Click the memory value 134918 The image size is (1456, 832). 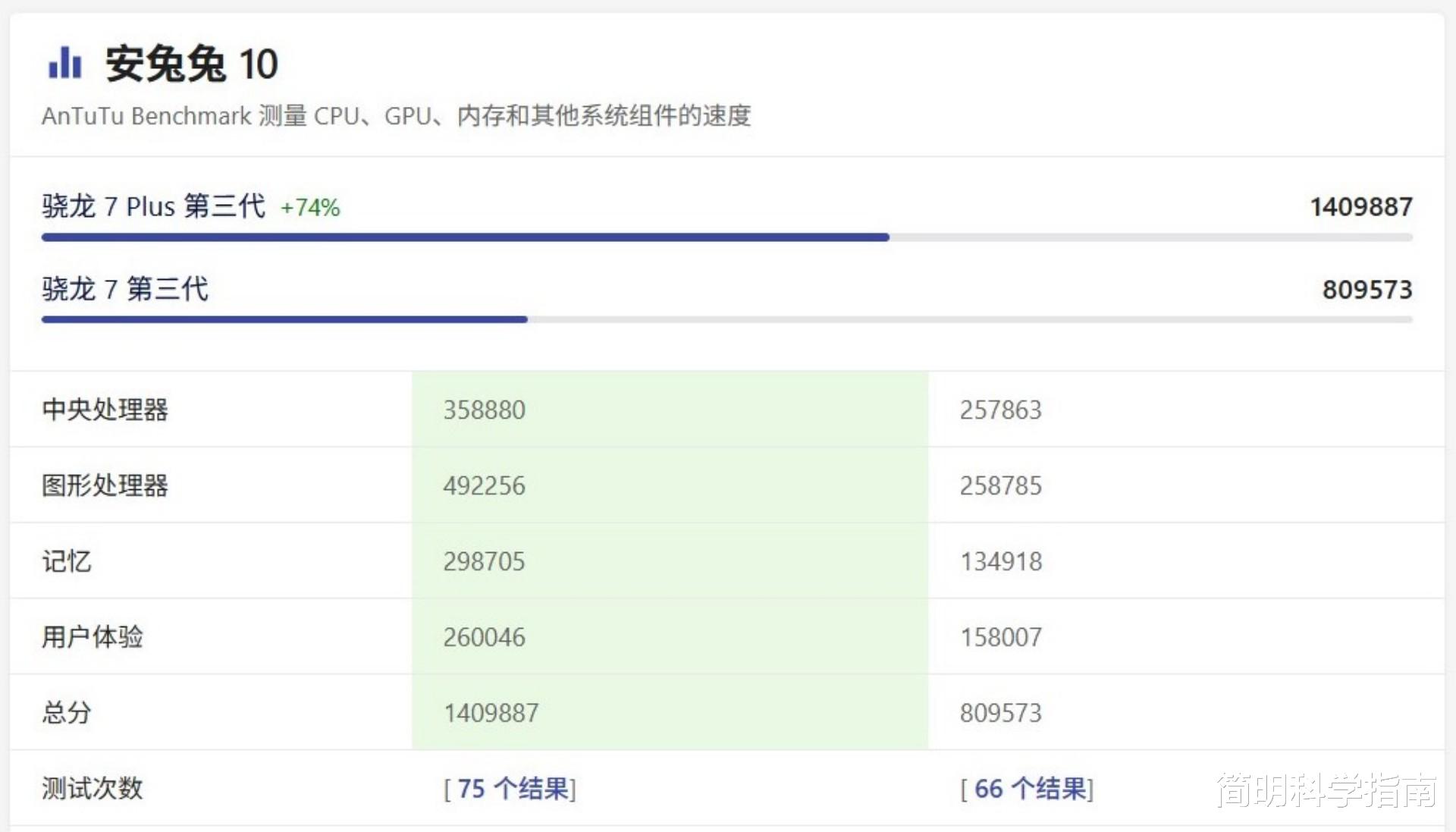tap(1001, 562)
